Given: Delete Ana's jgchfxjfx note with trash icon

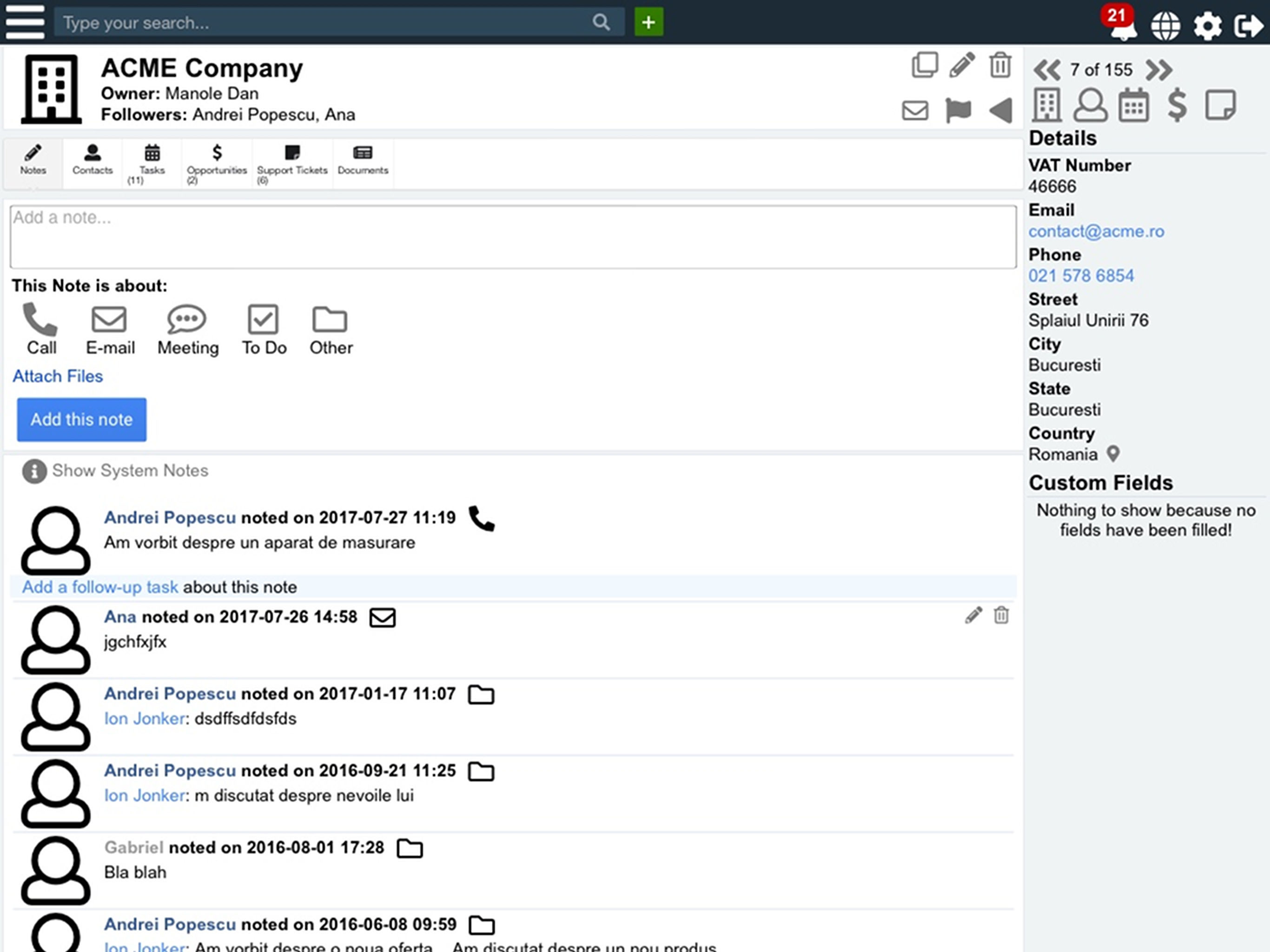Looking at the screenshot, I should tap(1001, 615).
